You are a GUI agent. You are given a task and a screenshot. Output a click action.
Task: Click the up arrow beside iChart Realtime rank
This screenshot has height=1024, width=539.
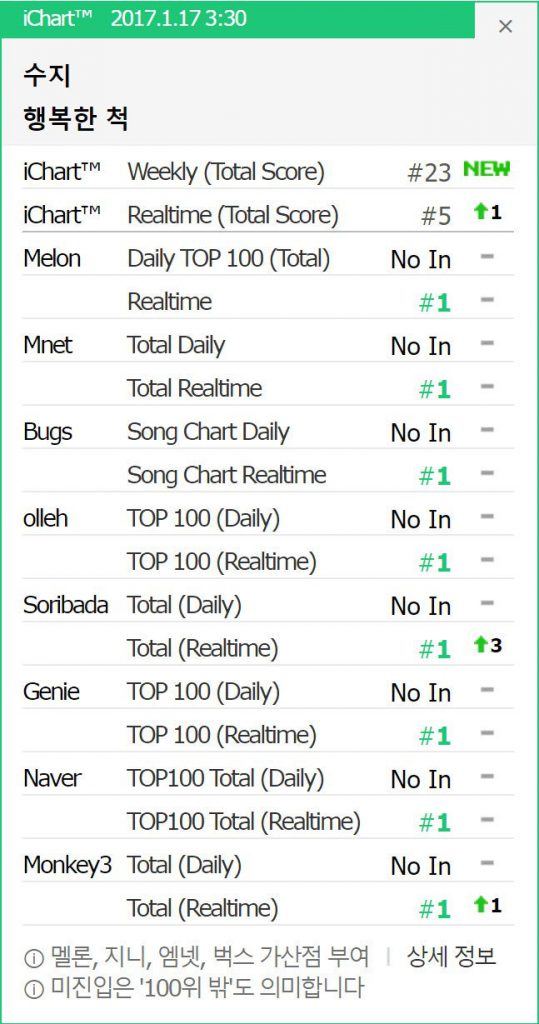click(x=482, y=212)
